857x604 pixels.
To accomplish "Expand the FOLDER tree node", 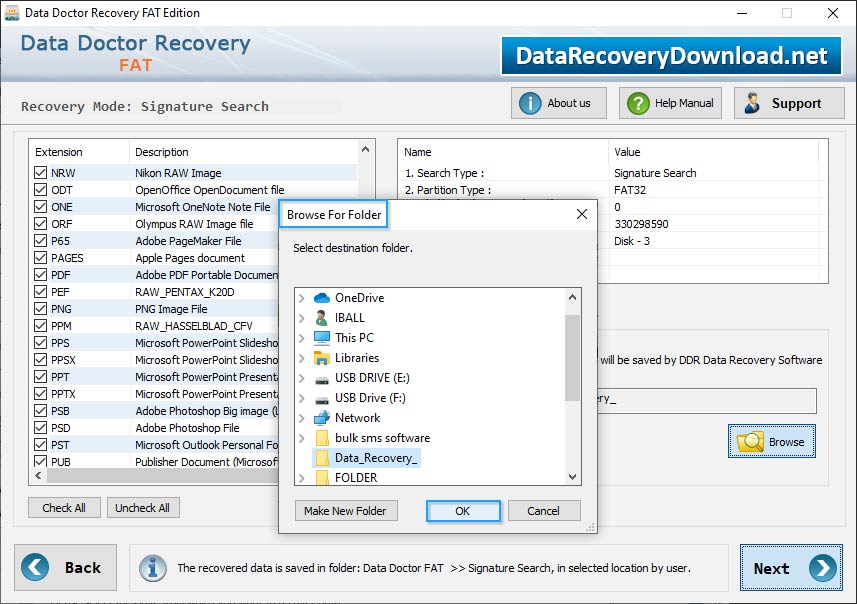I will tap(302, 478).
